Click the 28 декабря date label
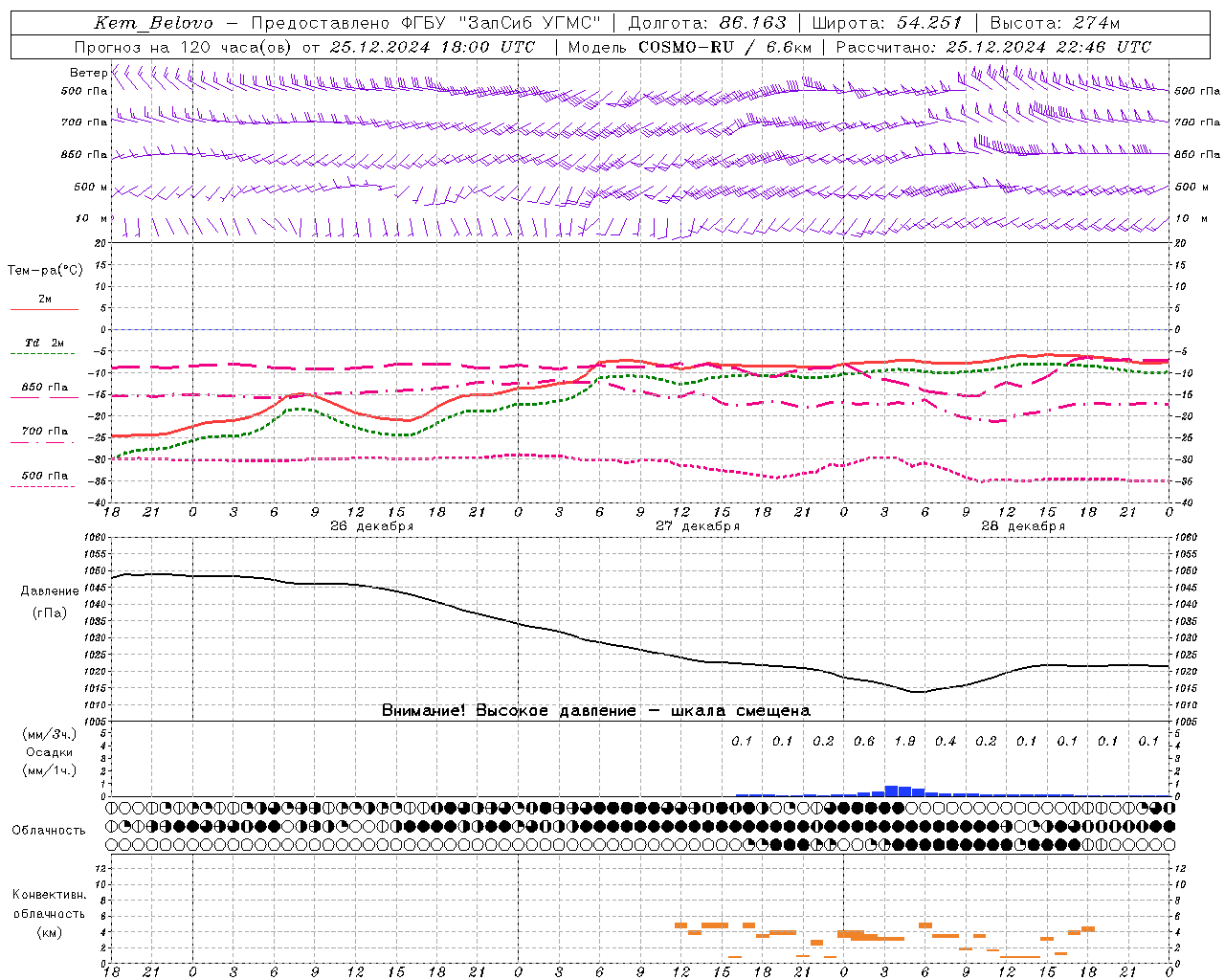 coord(1023,526)
